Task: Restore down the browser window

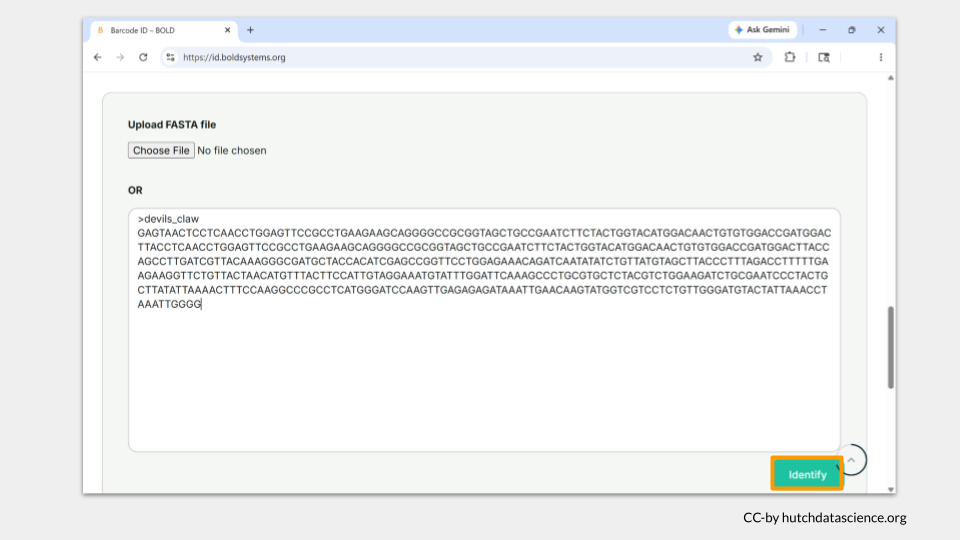Action: click(852, 30)
